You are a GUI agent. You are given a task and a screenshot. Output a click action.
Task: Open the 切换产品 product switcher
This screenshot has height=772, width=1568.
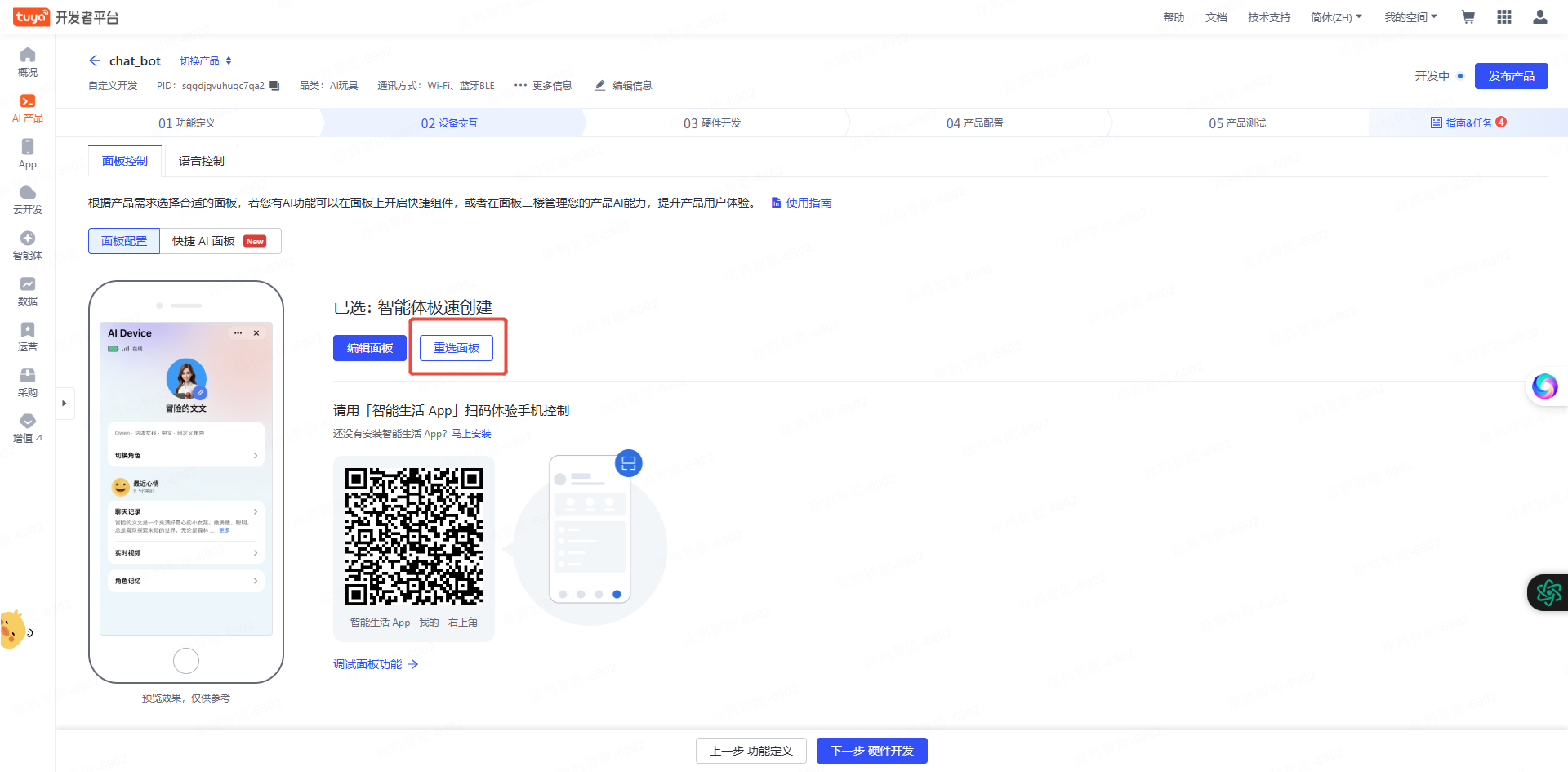point(206,60)
